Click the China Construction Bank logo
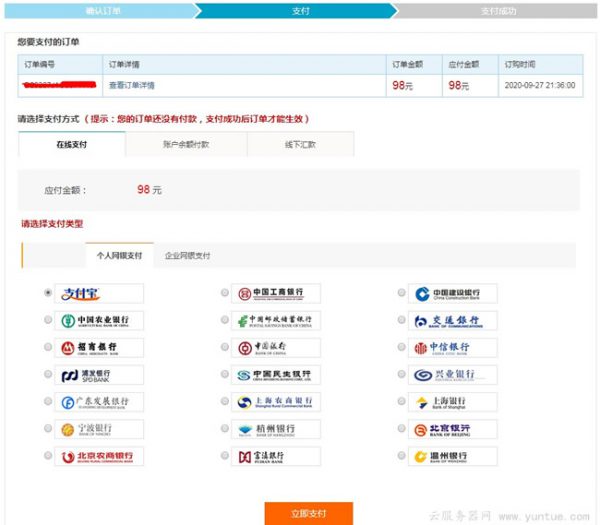 click(x=454, y=294)
